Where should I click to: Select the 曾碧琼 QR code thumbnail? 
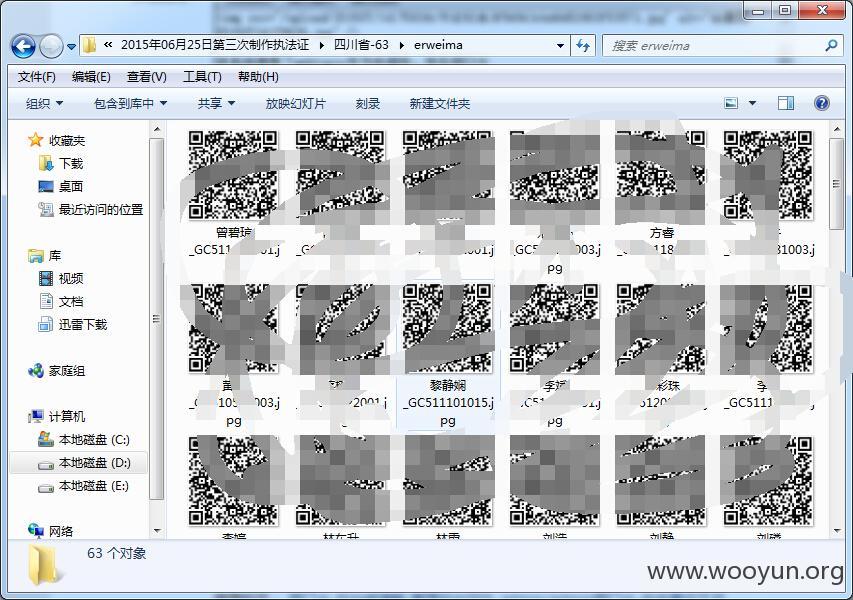click(x=233, y=175)
